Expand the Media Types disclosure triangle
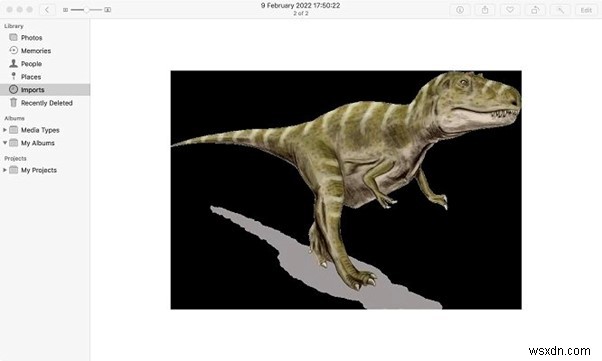Viewport: 602px width, 361px height. point(5,130)
